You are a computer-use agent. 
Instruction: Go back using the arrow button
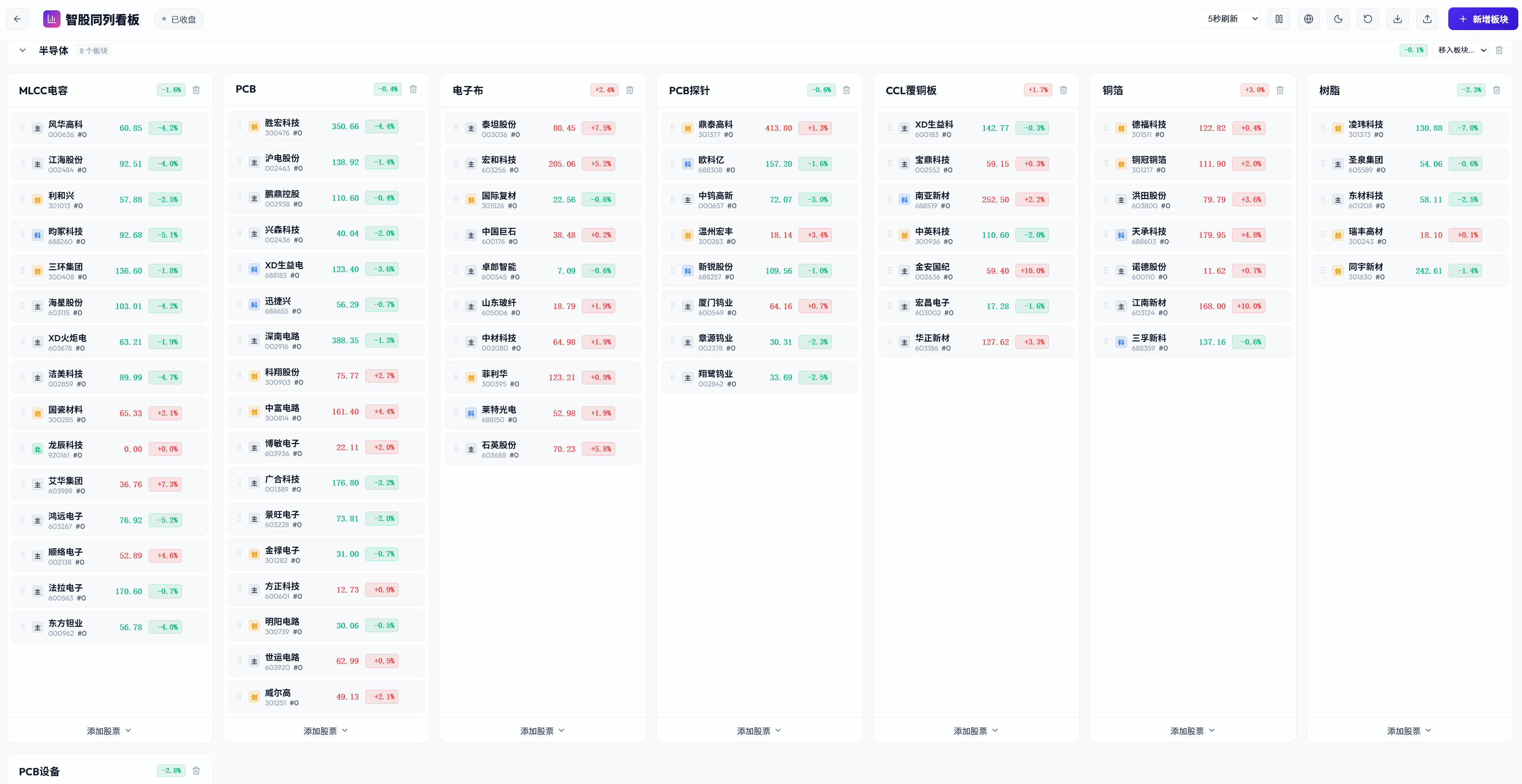17,19
